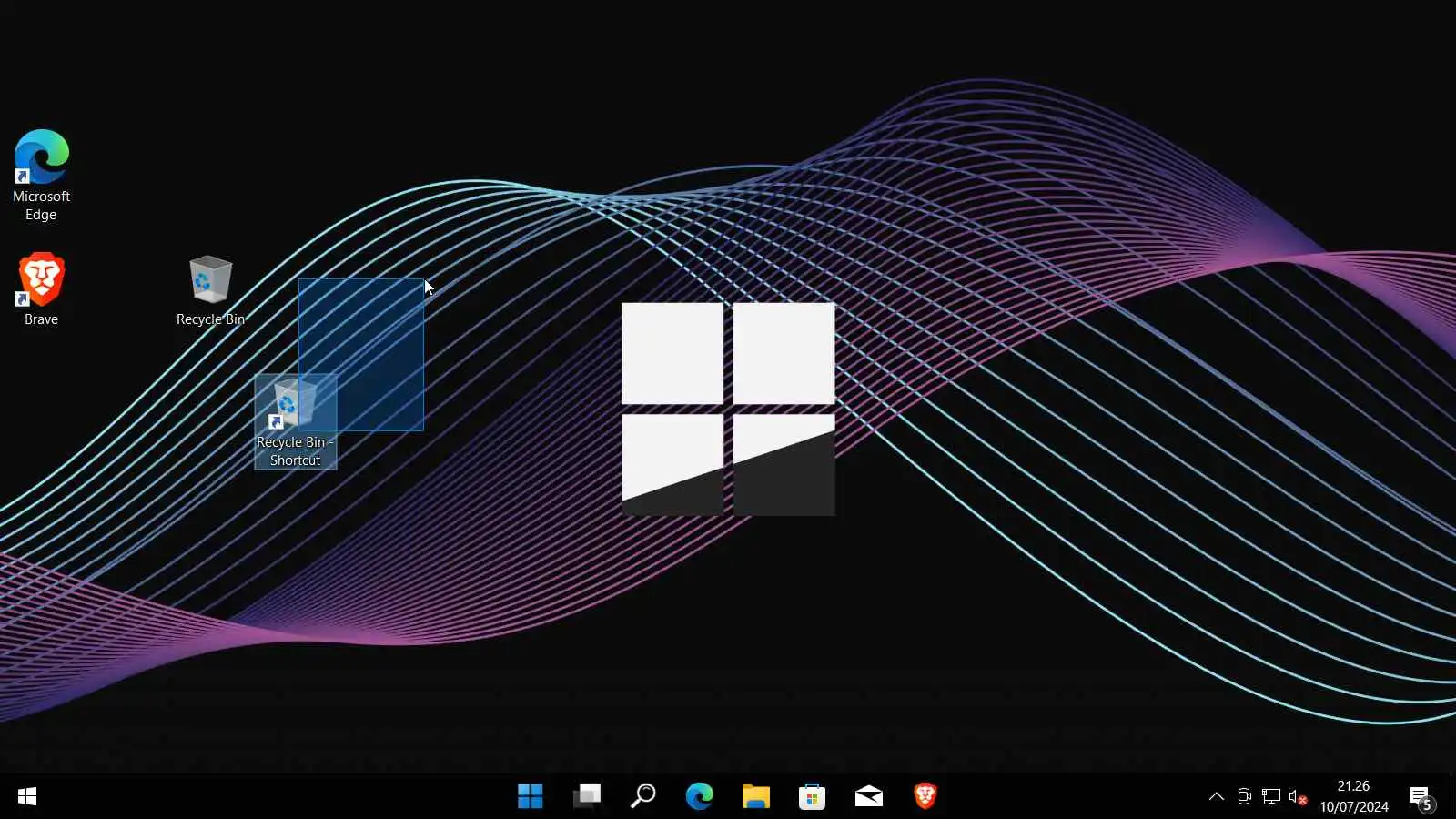Open the Mail app on the taskbar
Viewport: 1456px width, 819px height.
(x=869, y=796)
